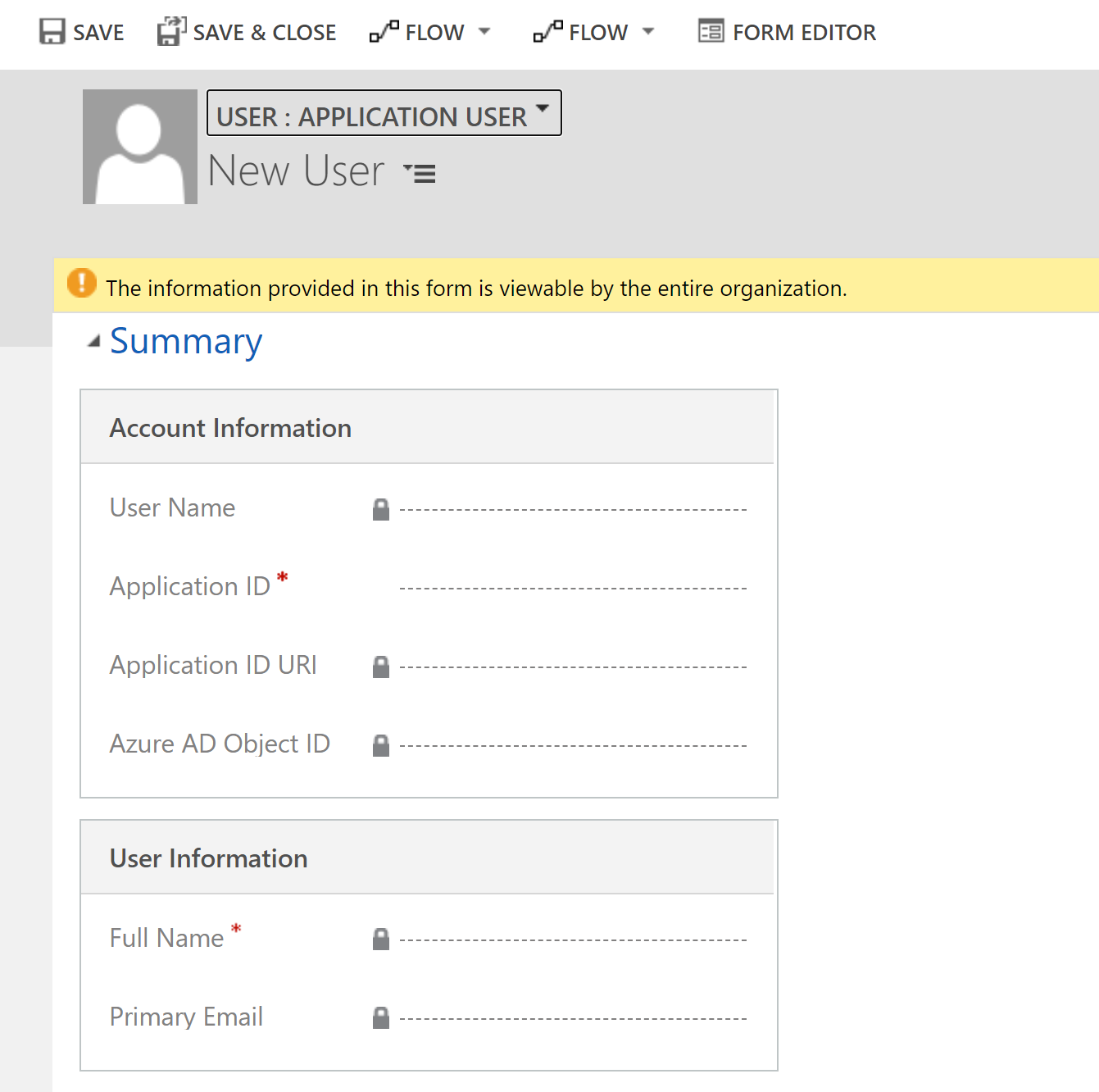Open the second FLOW dropdown arrow
The height and width of the screenshot is (1092, 1099).
pos(648,31)
